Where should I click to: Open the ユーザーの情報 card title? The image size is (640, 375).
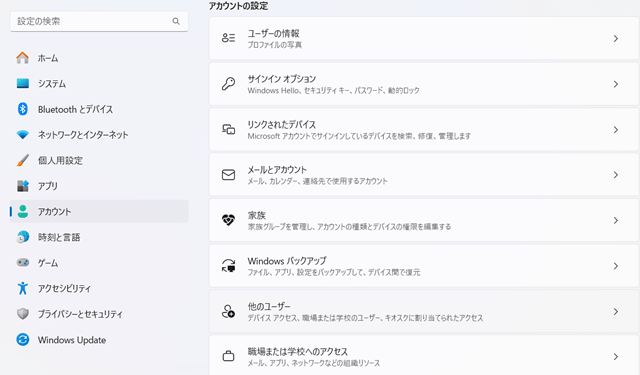point(273,33)
